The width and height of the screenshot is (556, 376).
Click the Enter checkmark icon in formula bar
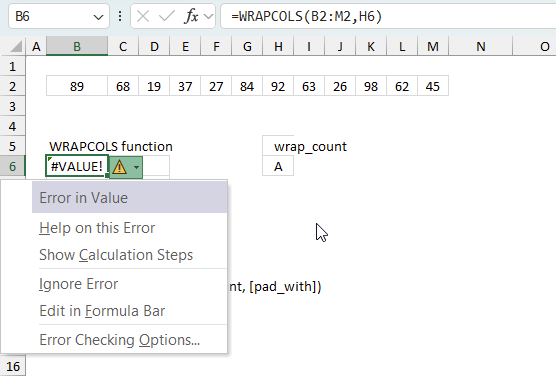coord(167,16)
